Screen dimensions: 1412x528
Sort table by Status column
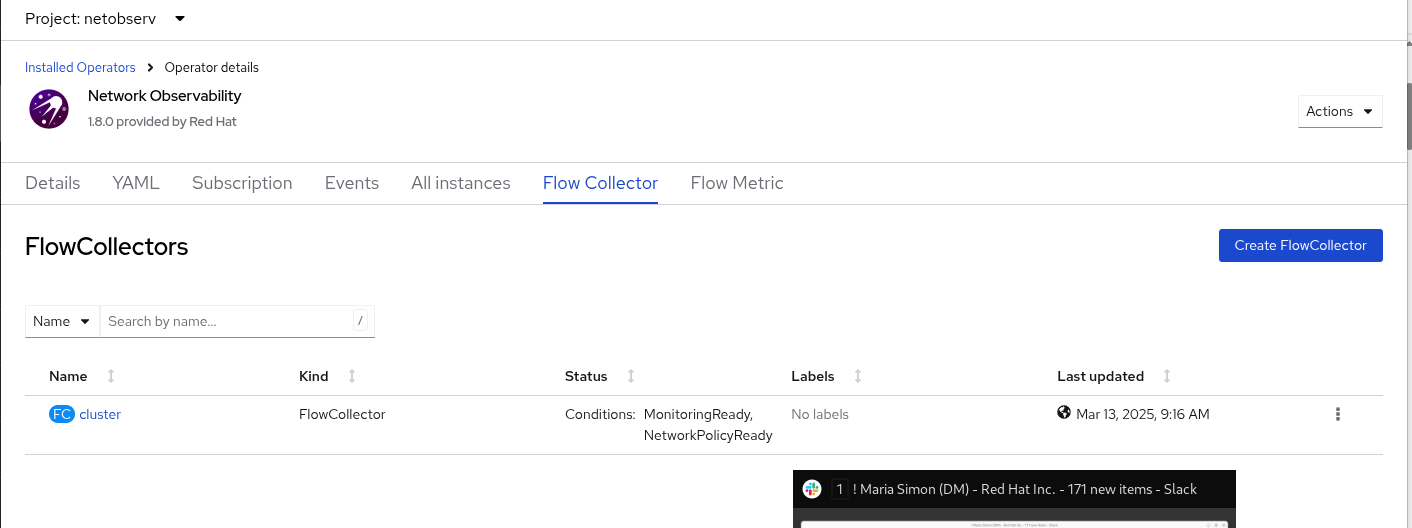pyautogui.click(x=631, y=376)
